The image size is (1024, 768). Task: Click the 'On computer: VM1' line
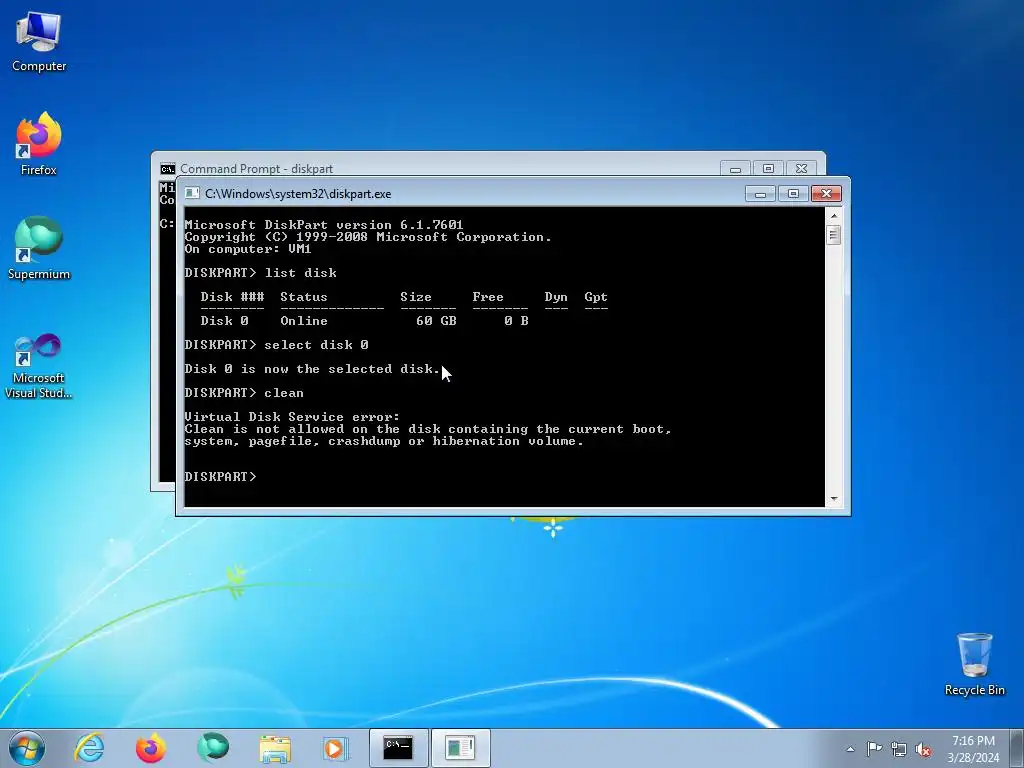coord(248,249)
